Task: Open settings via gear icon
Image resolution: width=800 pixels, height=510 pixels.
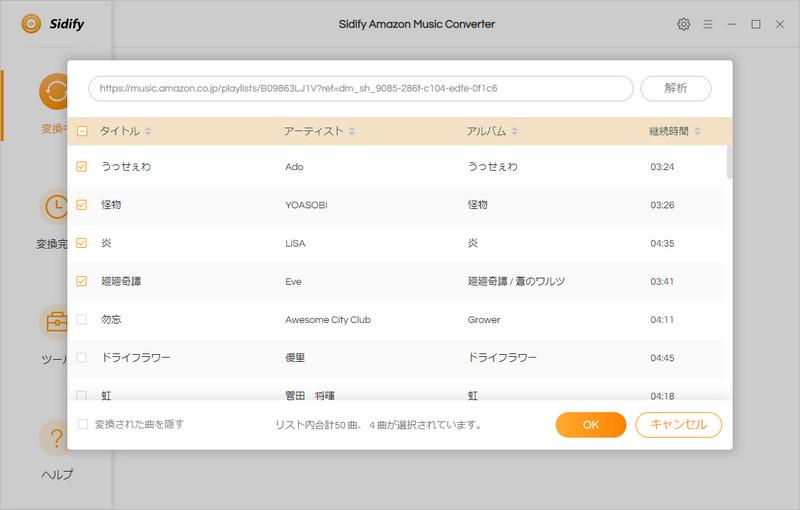Action: coord(683,24)
